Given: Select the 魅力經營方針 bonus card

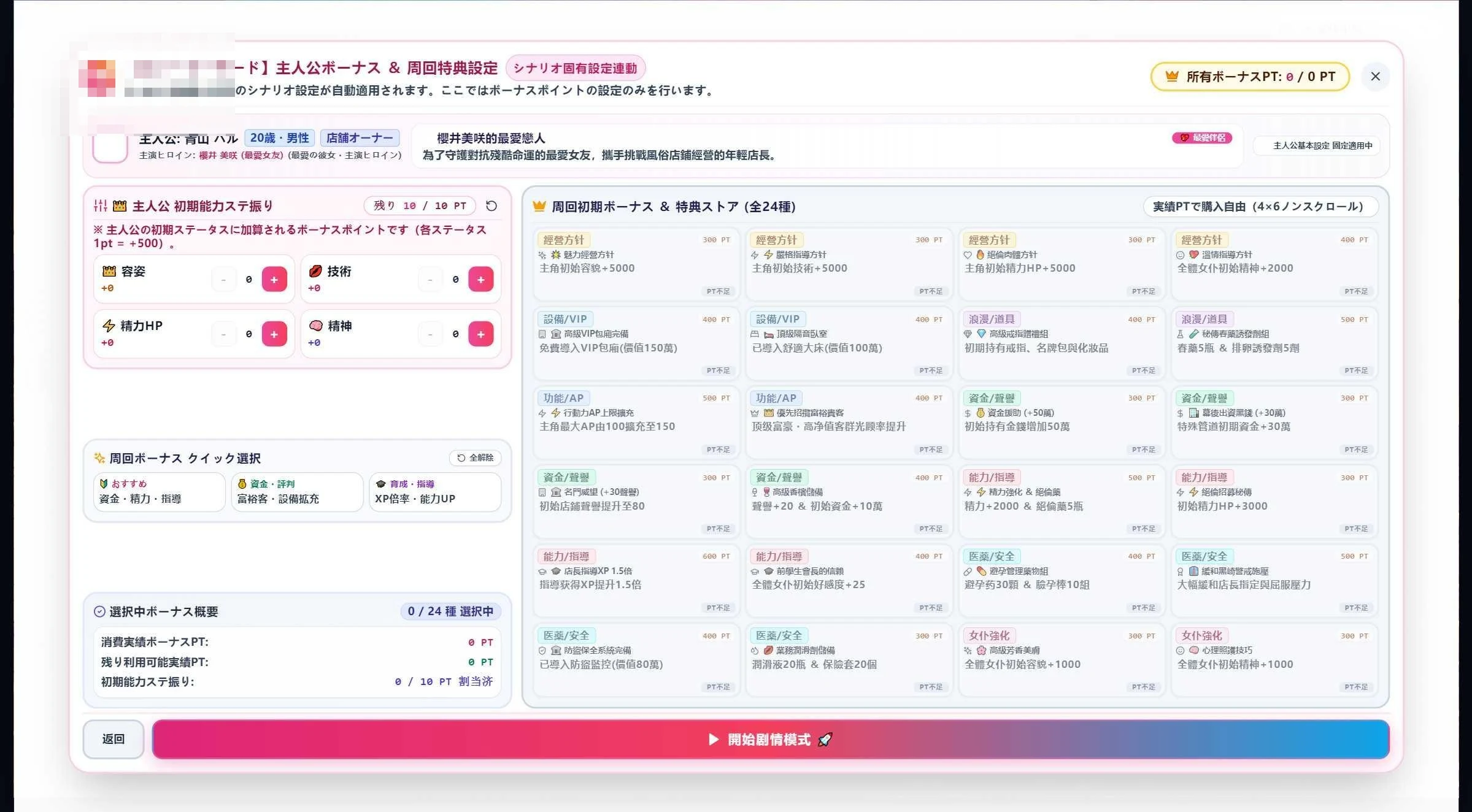Looking at the screenshot, I should coord(636,264).
